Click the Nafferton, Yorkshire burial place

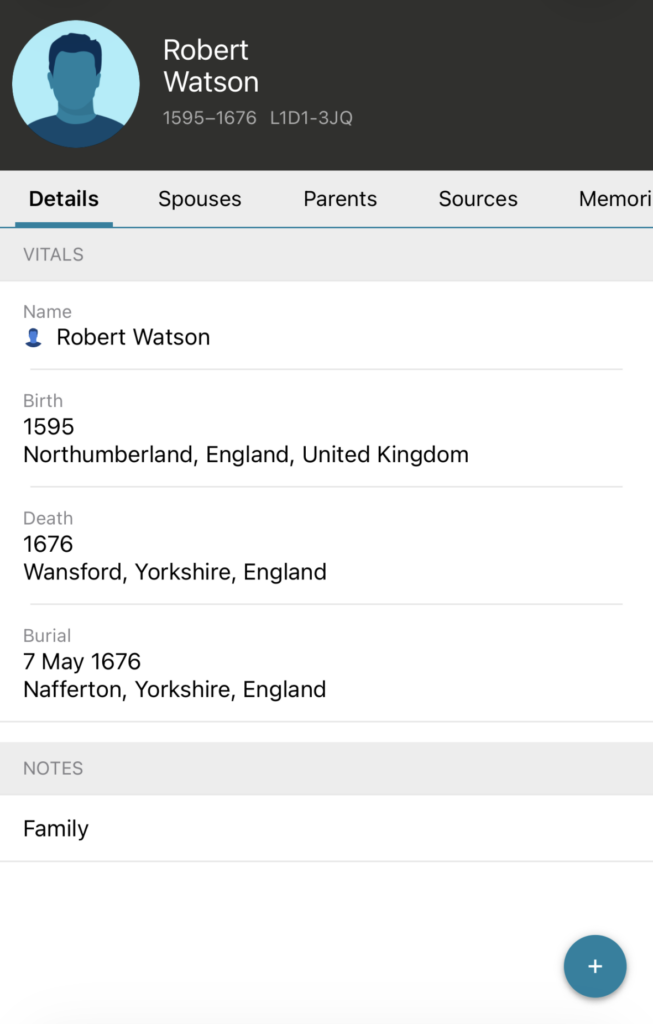point(175,689)
